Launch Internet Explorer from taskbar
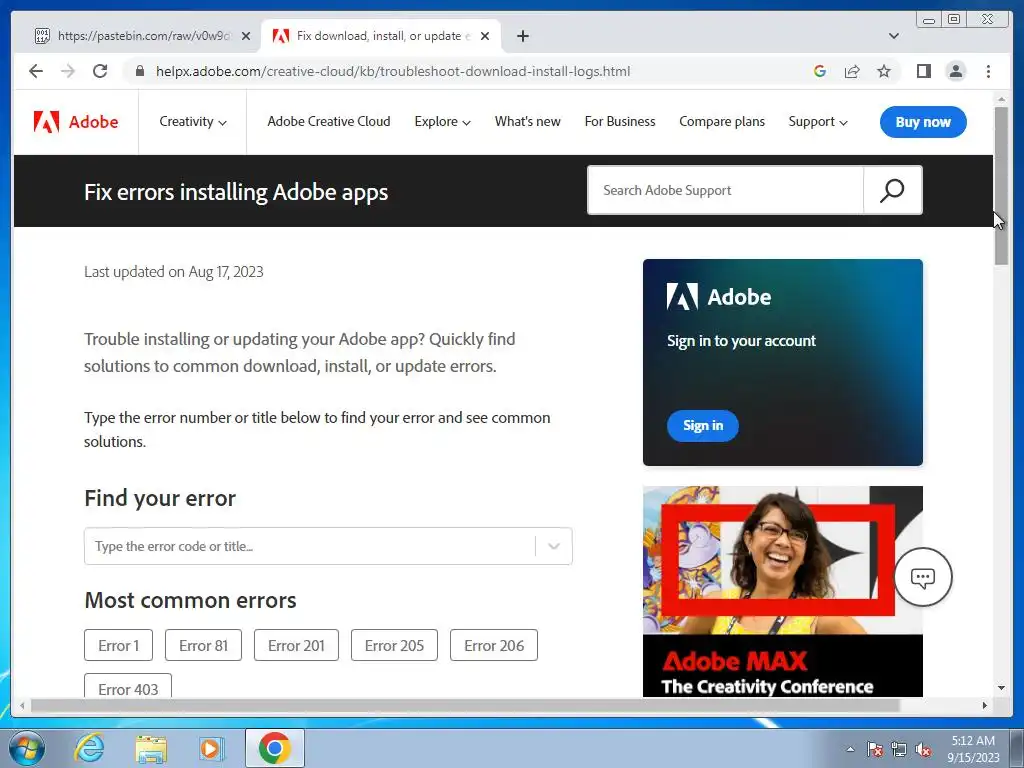The height and width of the screenshot is (768, 1024). tap(89, 748)
